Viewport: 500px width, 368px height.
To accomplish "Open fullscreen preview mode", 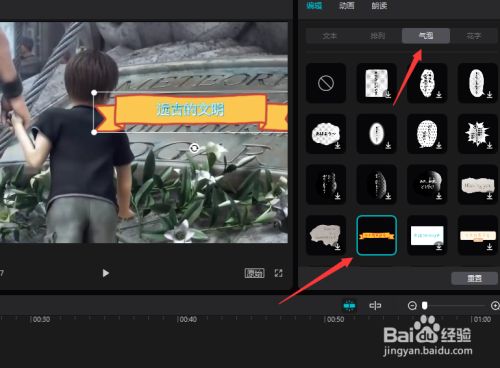I will click(278, 273).
